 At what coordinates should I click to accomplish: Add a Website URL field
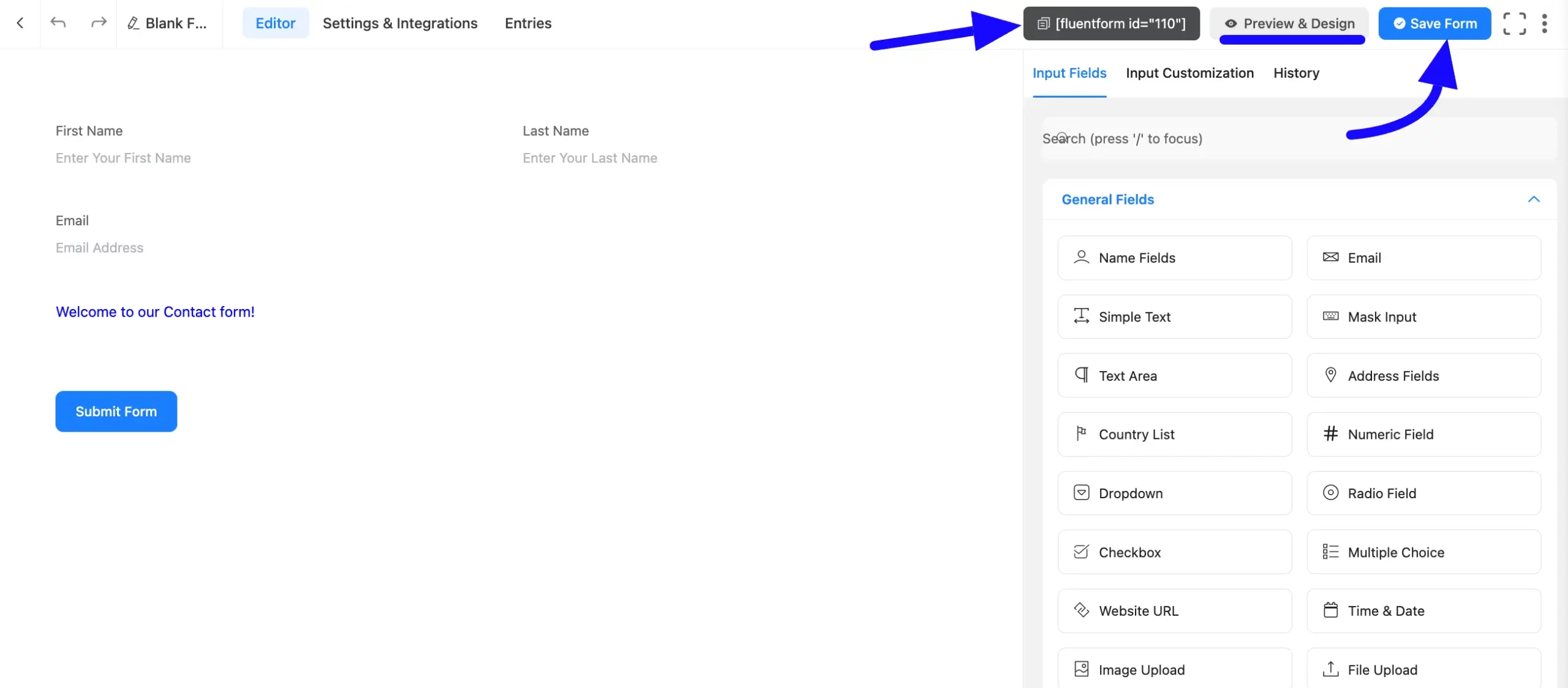click(x=1175, y=610)
